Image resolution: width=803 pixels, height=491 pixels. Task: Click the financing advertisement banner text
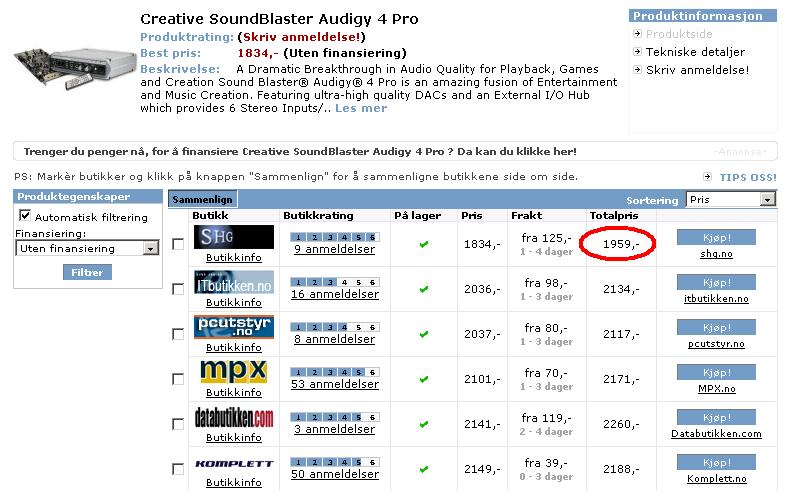point(300,152)
